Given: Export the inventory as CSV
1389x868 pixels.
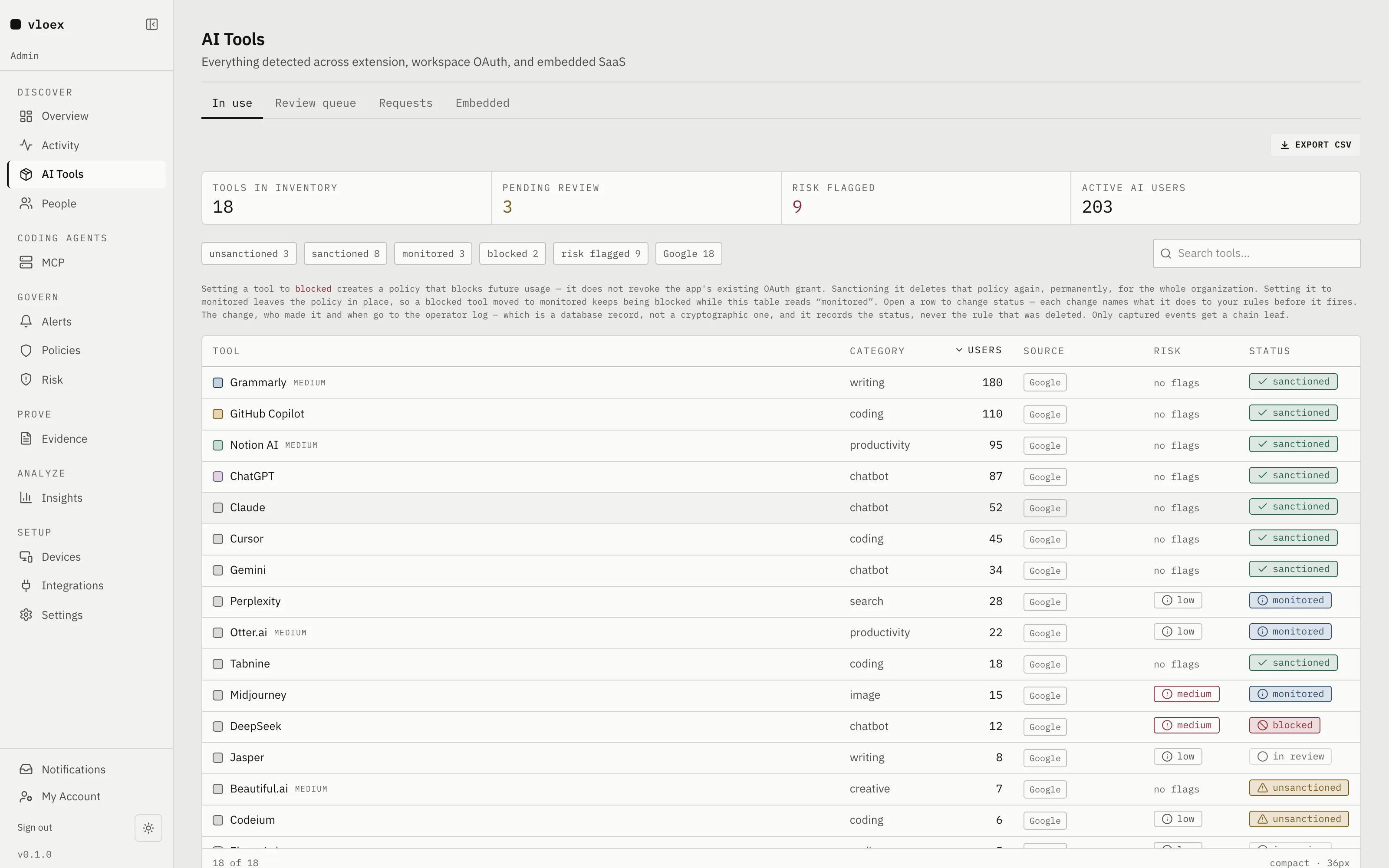Looking at the screenshot, I should [x=1316, y=145].
